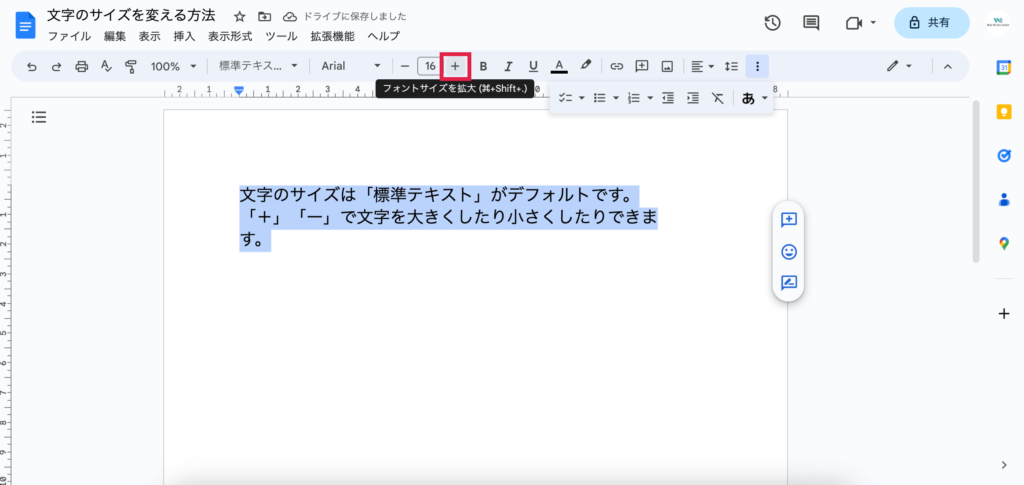
Task: Open version history clock icon
Action: click(772, 23)
